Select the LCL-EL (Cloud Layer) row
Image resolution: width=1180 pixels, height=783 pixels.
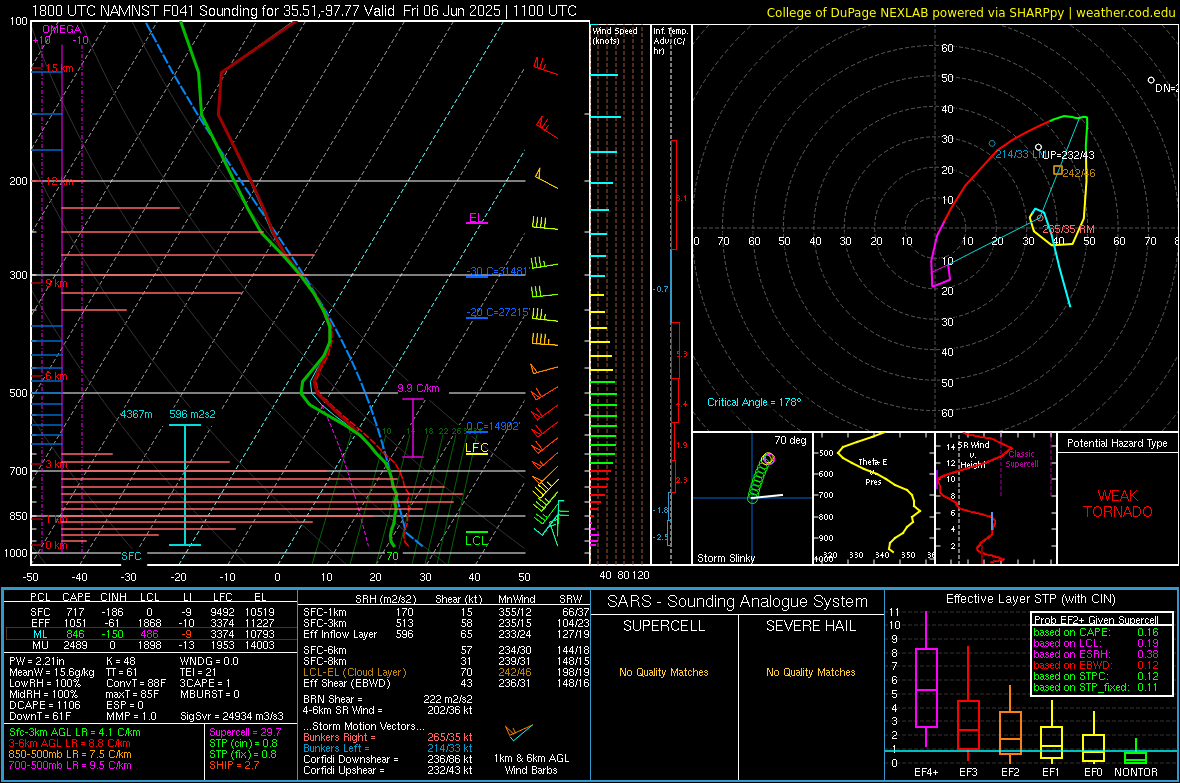[446, 672]
